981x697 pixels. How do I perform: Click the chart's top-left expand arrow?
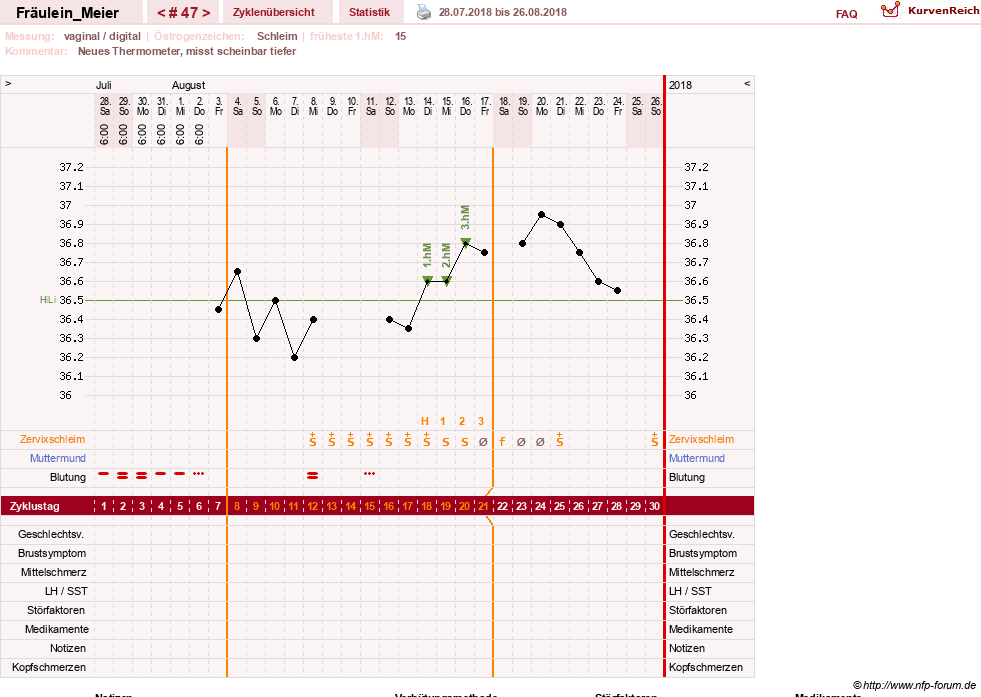(x=8, y=83)
